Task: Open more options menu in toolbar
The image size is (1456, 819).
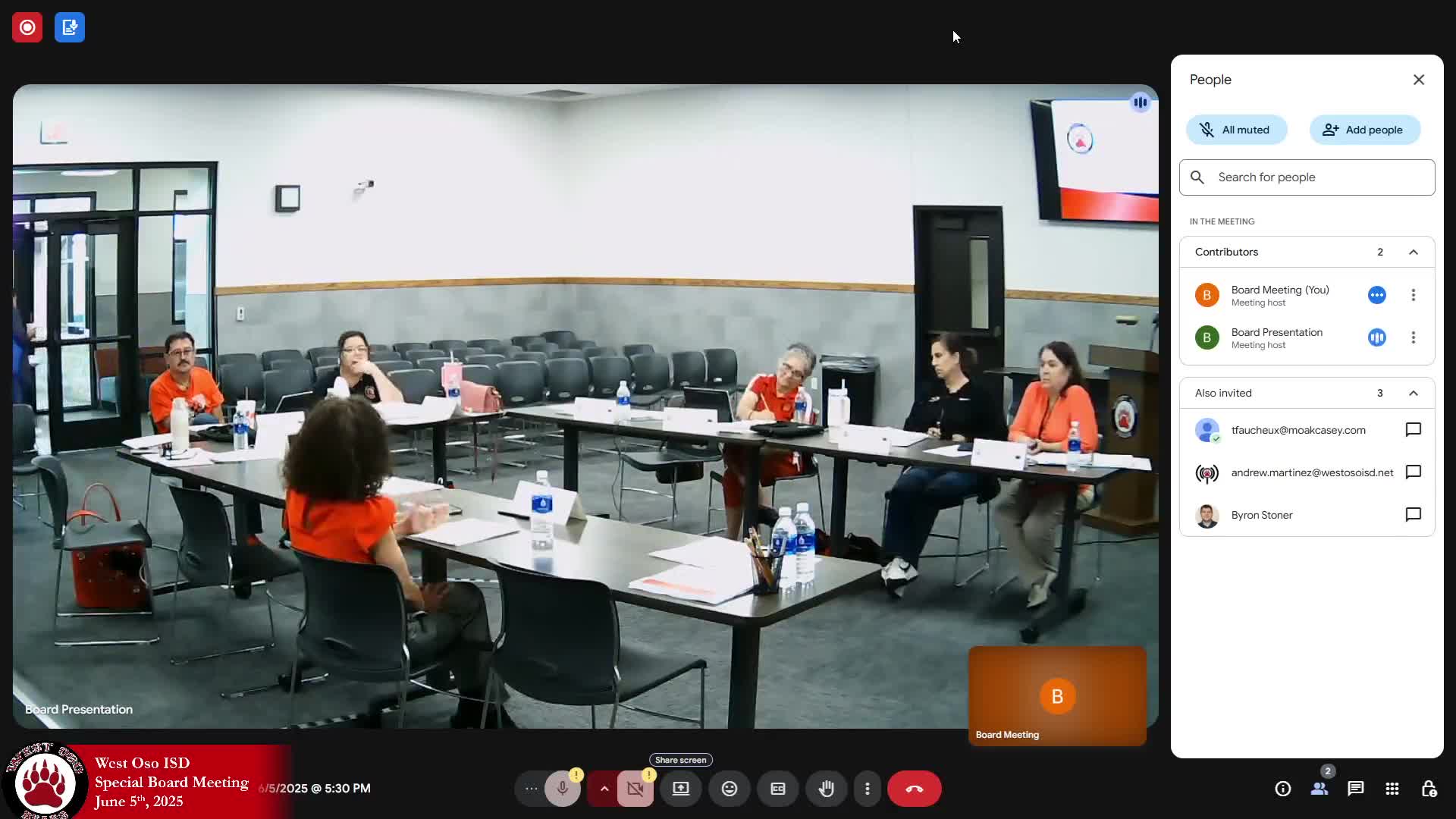Action: click(x=868, y=789)
